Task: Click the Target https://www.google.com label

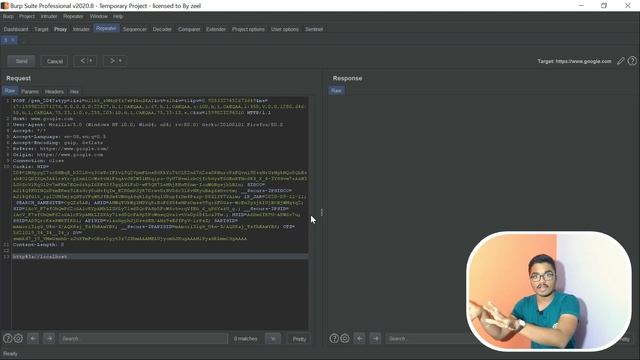Action: (574, 61)
